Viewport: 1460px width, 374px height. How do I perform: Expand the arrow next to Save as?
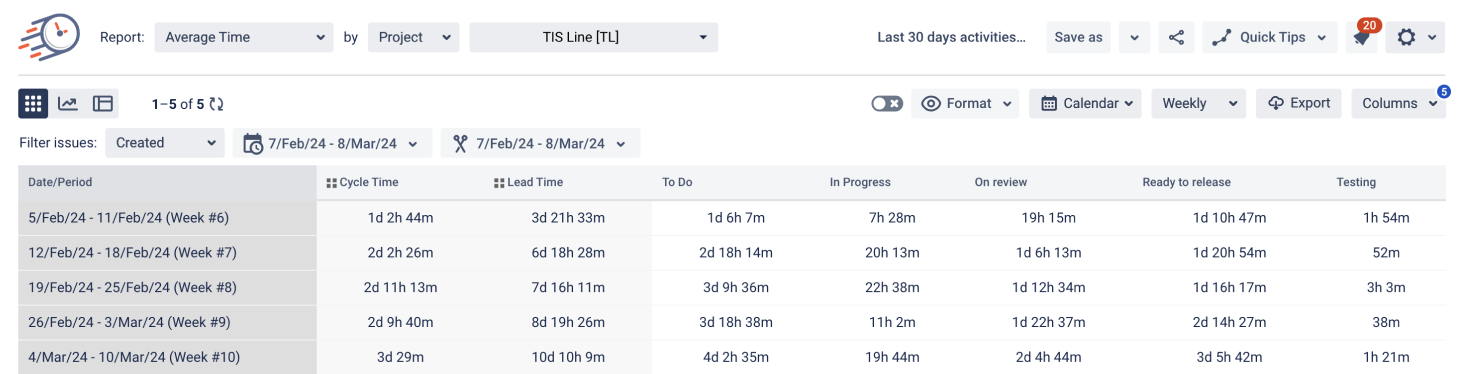(1133, 37)
